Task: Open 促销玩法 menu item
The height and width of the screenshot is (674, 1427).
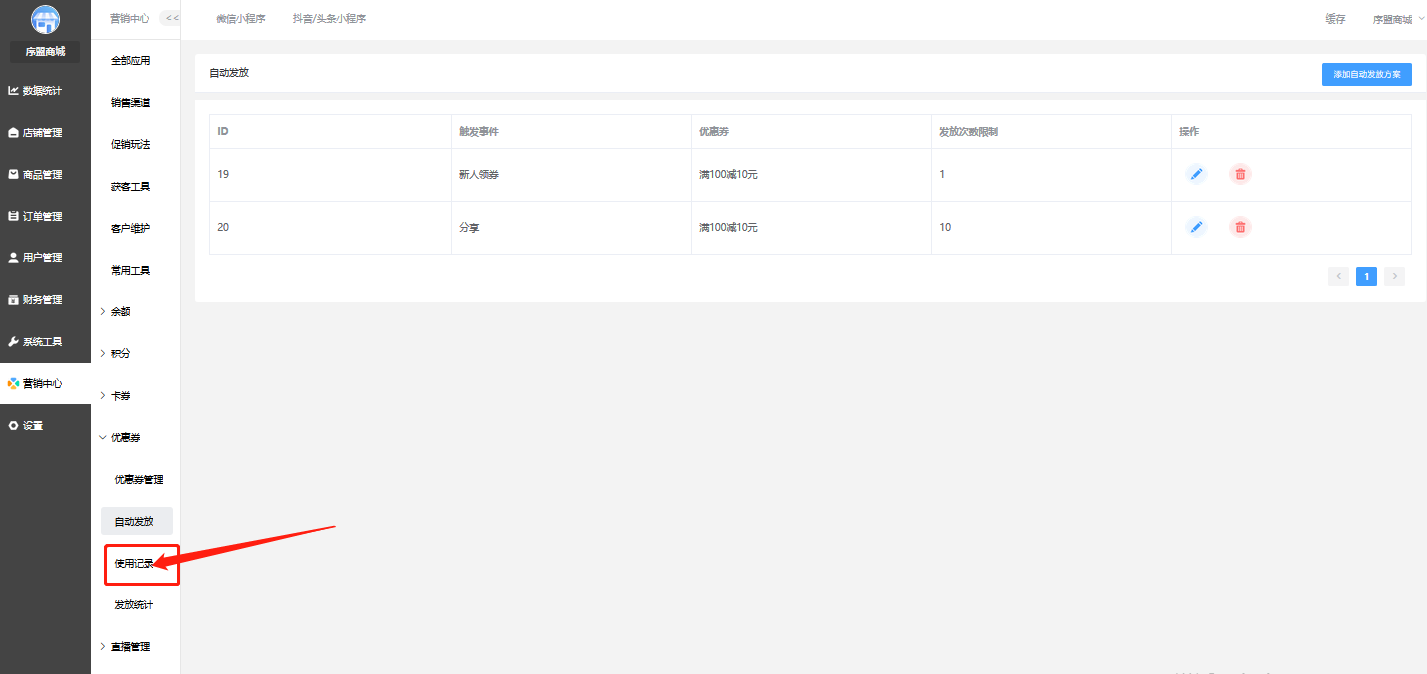Action: click(x=131, y=145)
